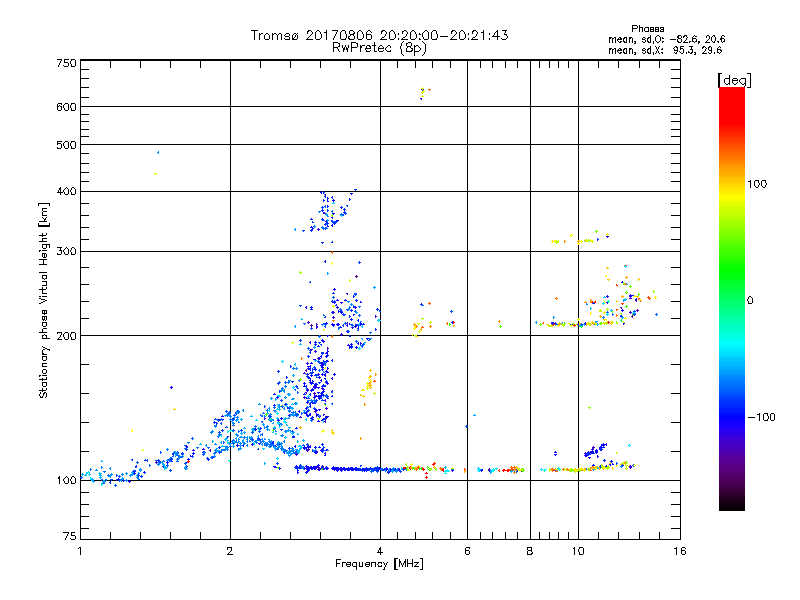The image size is (800, 600).
Task: Click the y-axis tick label '750'
Action: [x=67, y=63]
